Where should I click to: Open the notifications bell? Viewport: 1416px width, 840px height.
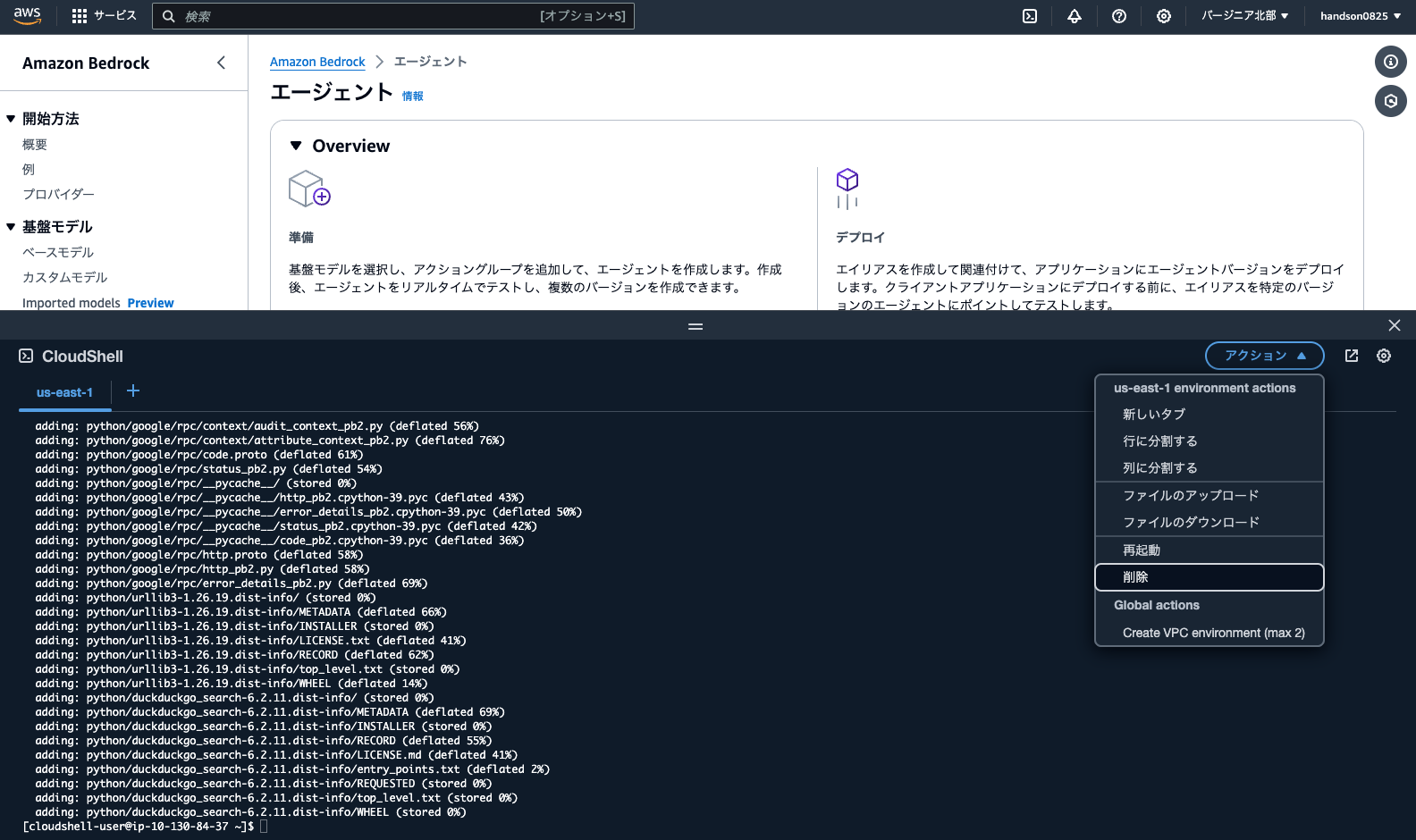[1075, 16]
